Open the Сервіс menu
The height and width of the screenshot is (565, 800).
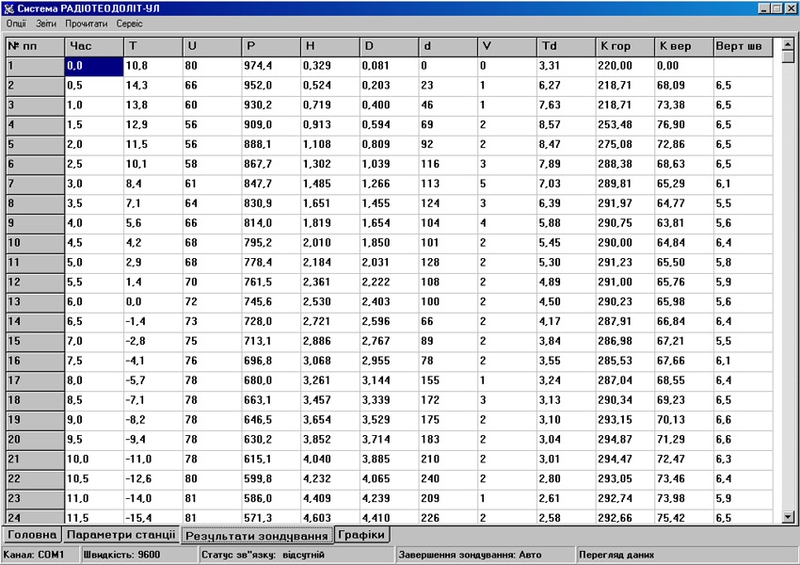[x=129, y=23]
